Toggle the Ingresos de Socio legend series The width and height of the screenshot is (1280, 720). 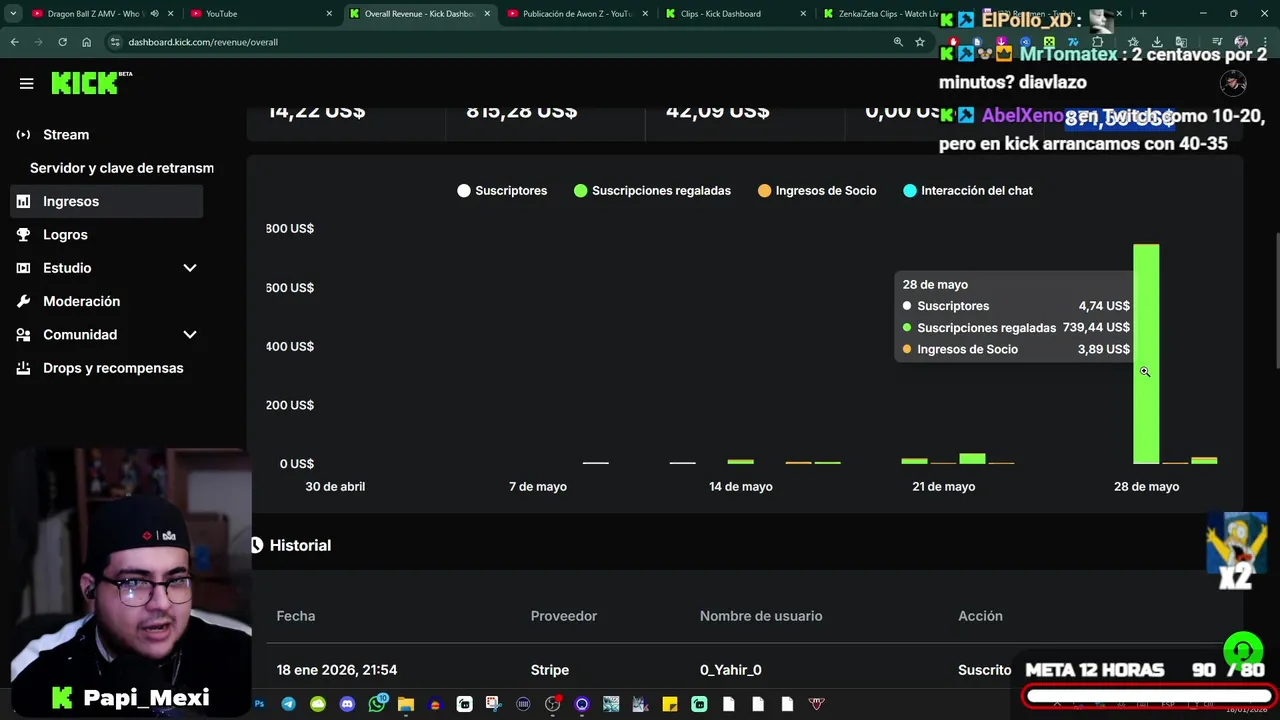817,190
